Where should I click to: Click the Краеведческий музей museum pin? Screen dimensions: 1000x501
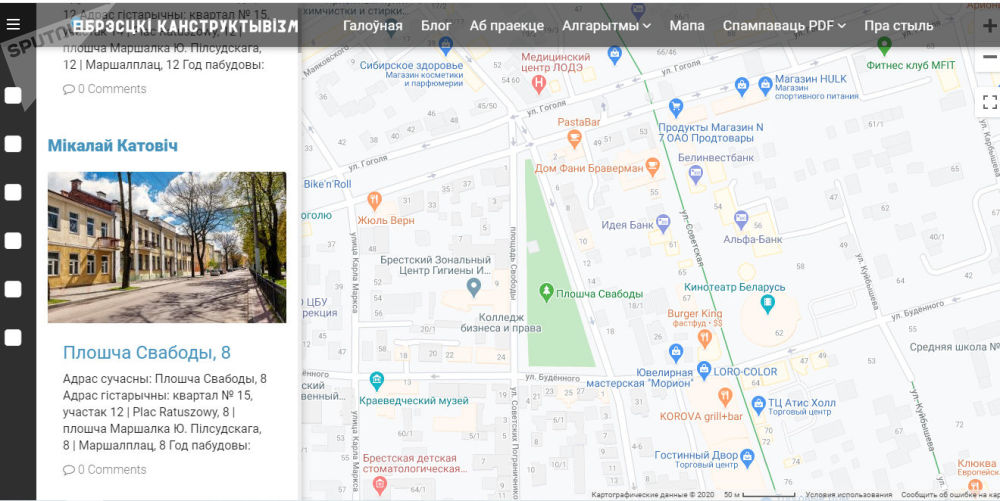(x=376, y=380)
